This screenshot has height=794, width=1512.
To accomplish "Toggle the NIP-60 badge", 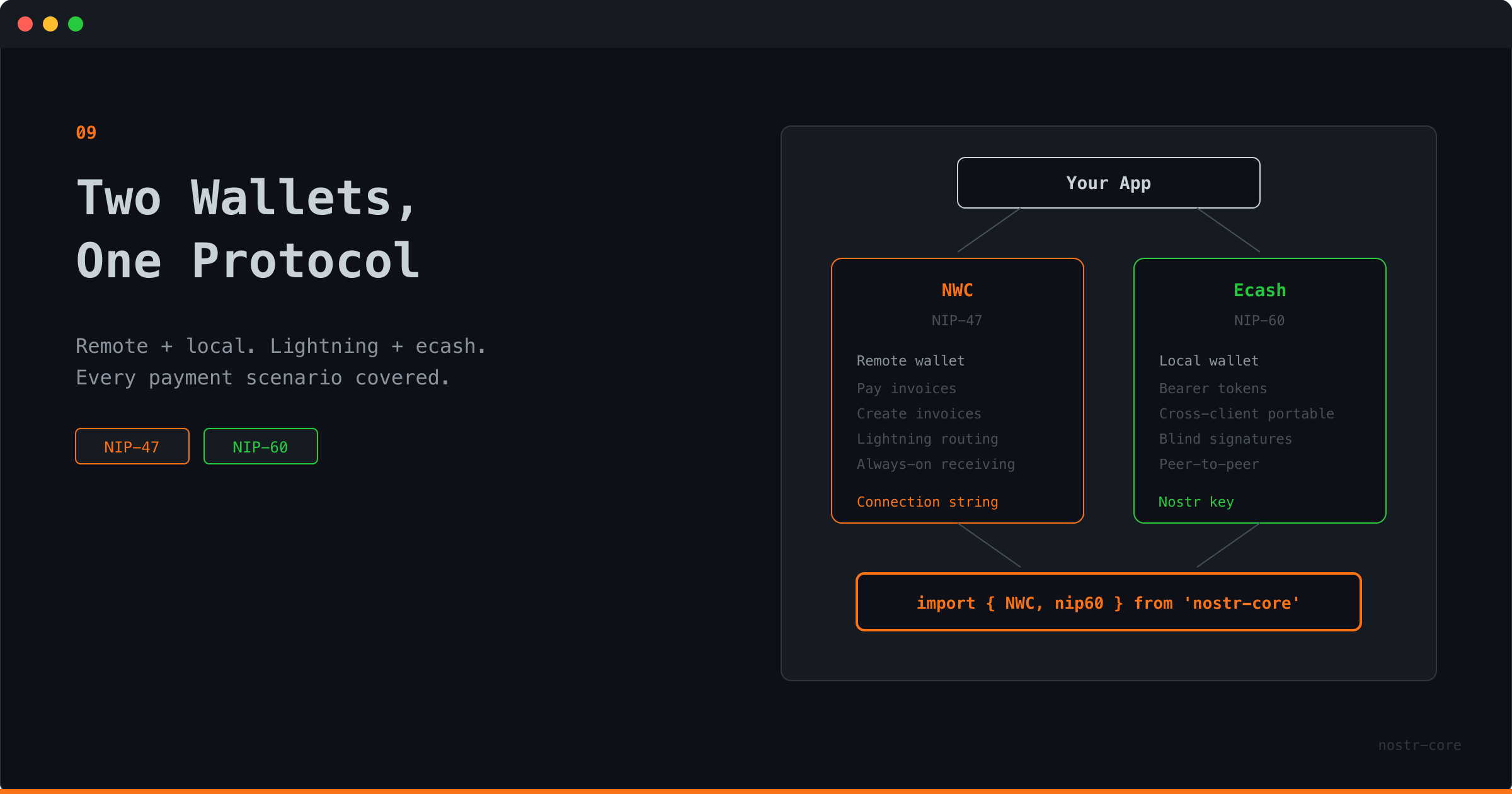I will pyautogui.click(x=260, y=446).
